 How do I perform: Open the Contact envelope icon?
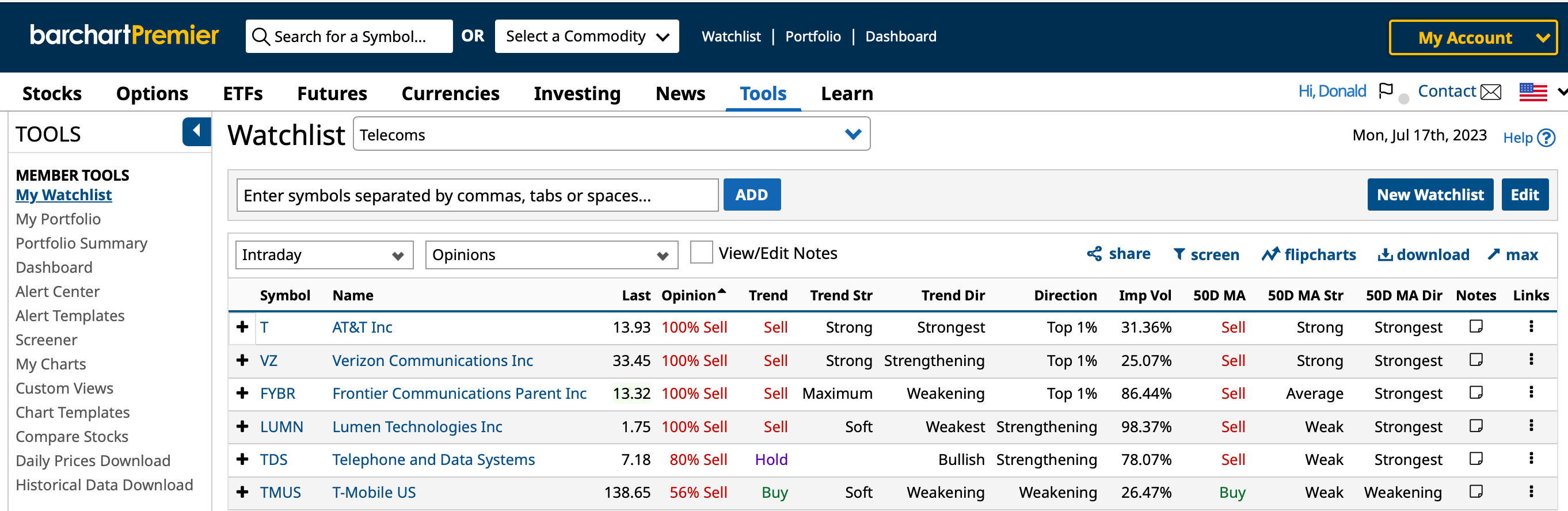point(1491,93)
